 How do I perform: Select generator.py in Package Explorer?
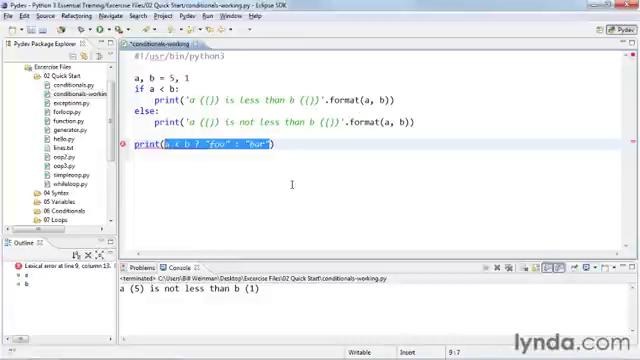tap(70, 130)
